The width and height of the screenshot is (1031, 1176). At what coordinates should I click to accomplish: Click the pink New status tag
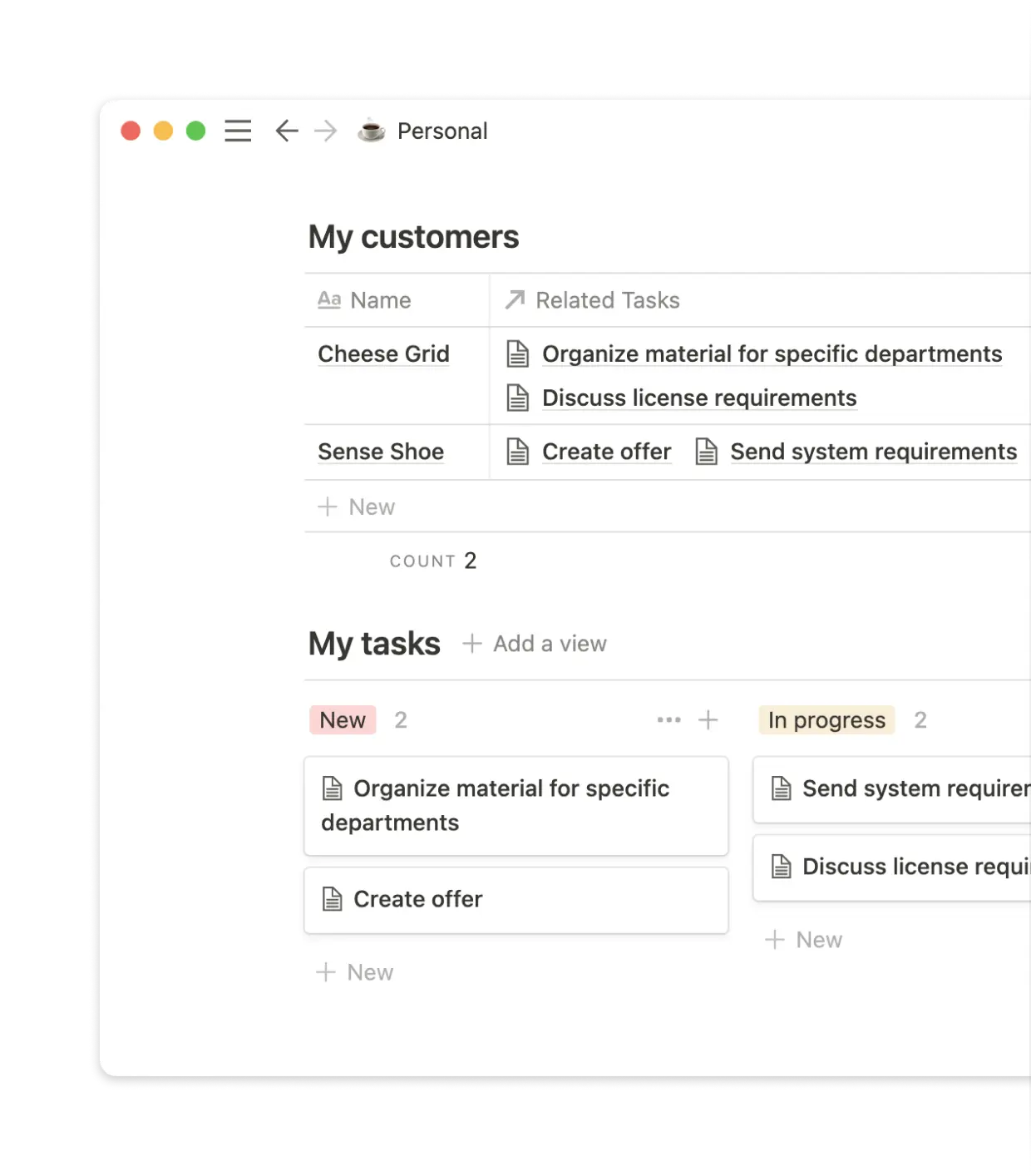pos(343,720)
